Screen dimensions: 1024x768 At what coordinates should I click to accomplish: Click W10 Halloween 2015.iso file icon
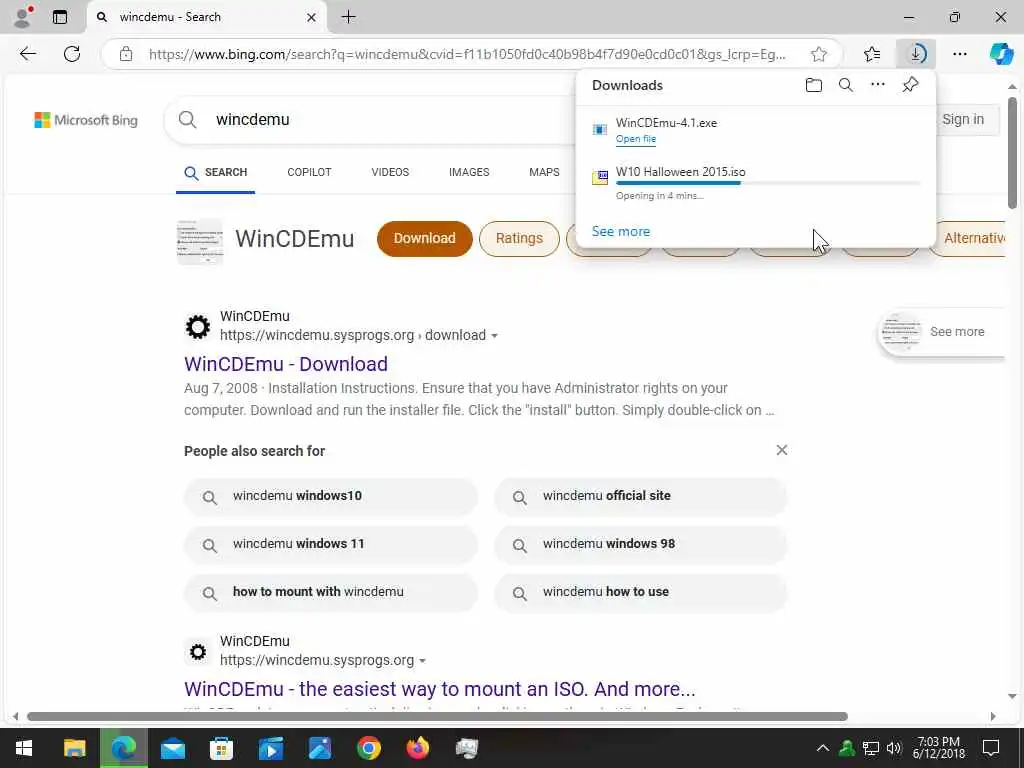pos(600,178)
